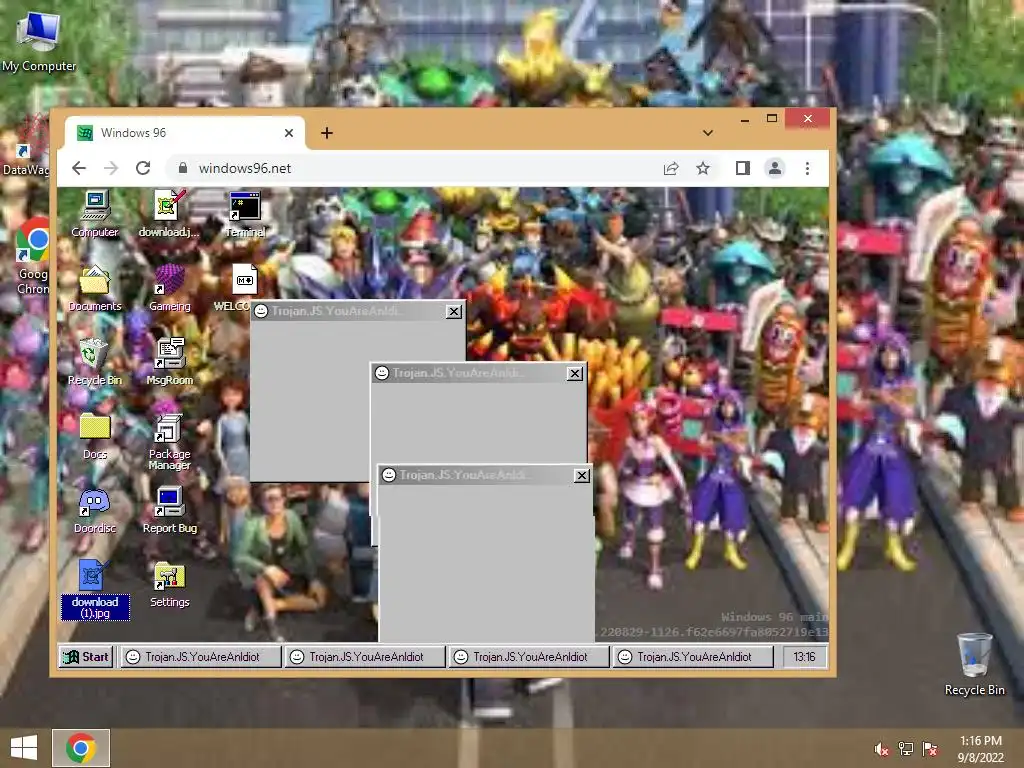Select the Windows 96 browser tab

pyautogui.click(x=185, y=133)
